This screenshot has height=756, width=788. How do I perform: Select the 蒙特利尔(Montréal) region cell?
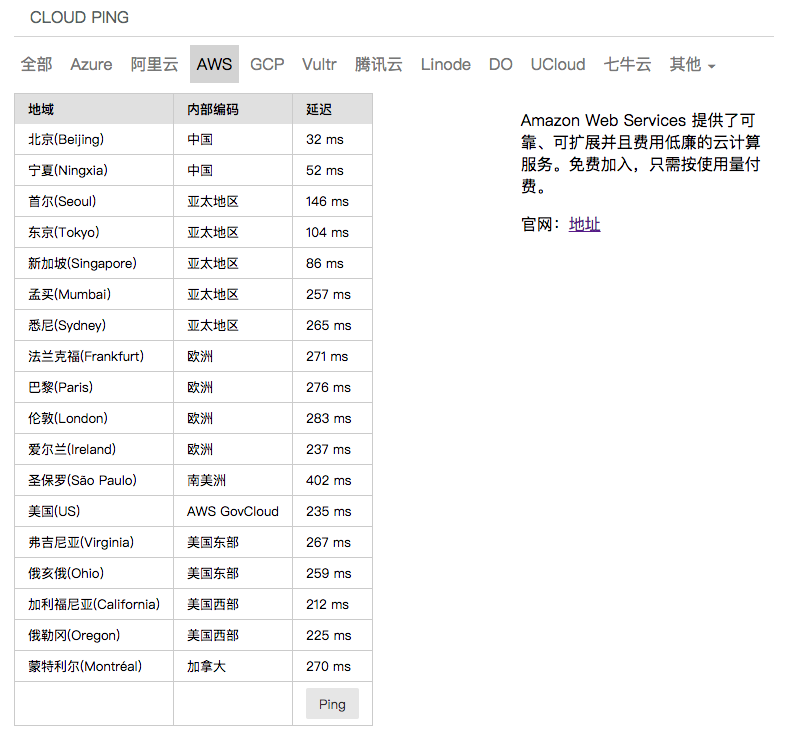[94, 667]
